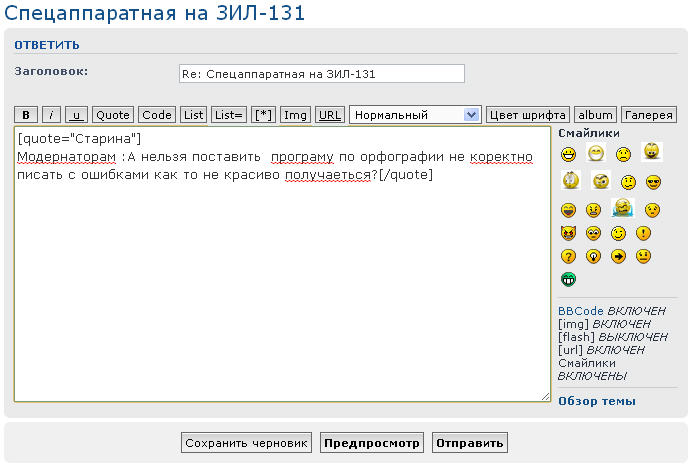Screen dimensions: 693x468
Task: Insert Quote BBCode tags
Action: 113,115
